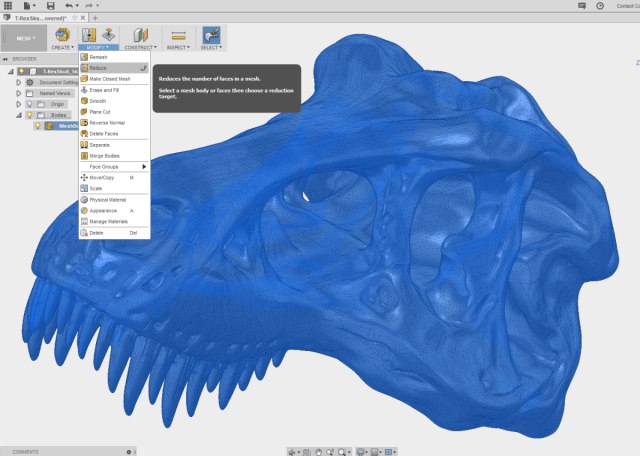
Task: Add a new design tab
Action: (x=95, y=18)
